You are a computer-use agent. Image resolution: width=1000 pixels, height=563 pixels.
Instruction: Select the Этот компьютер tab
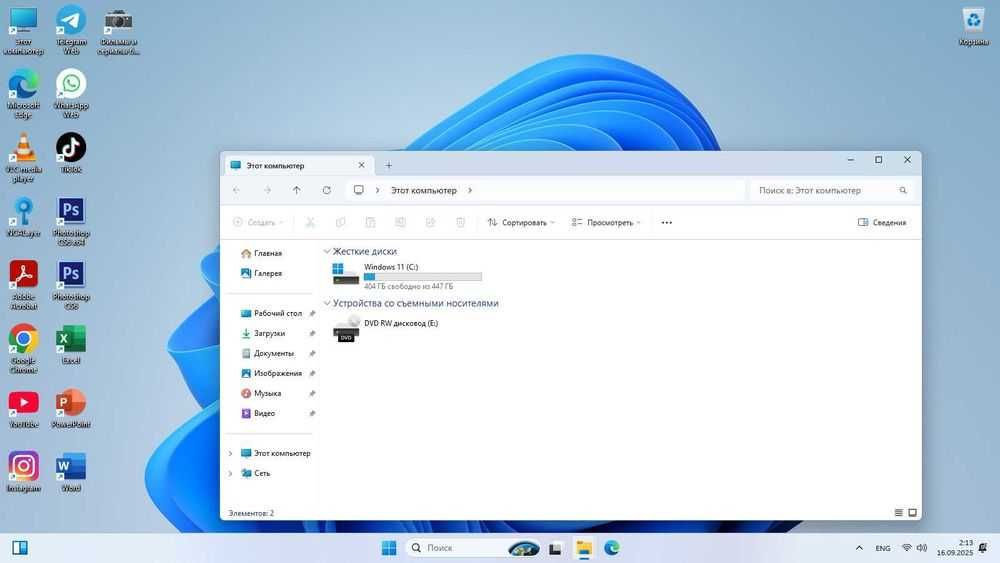[298, 165]
